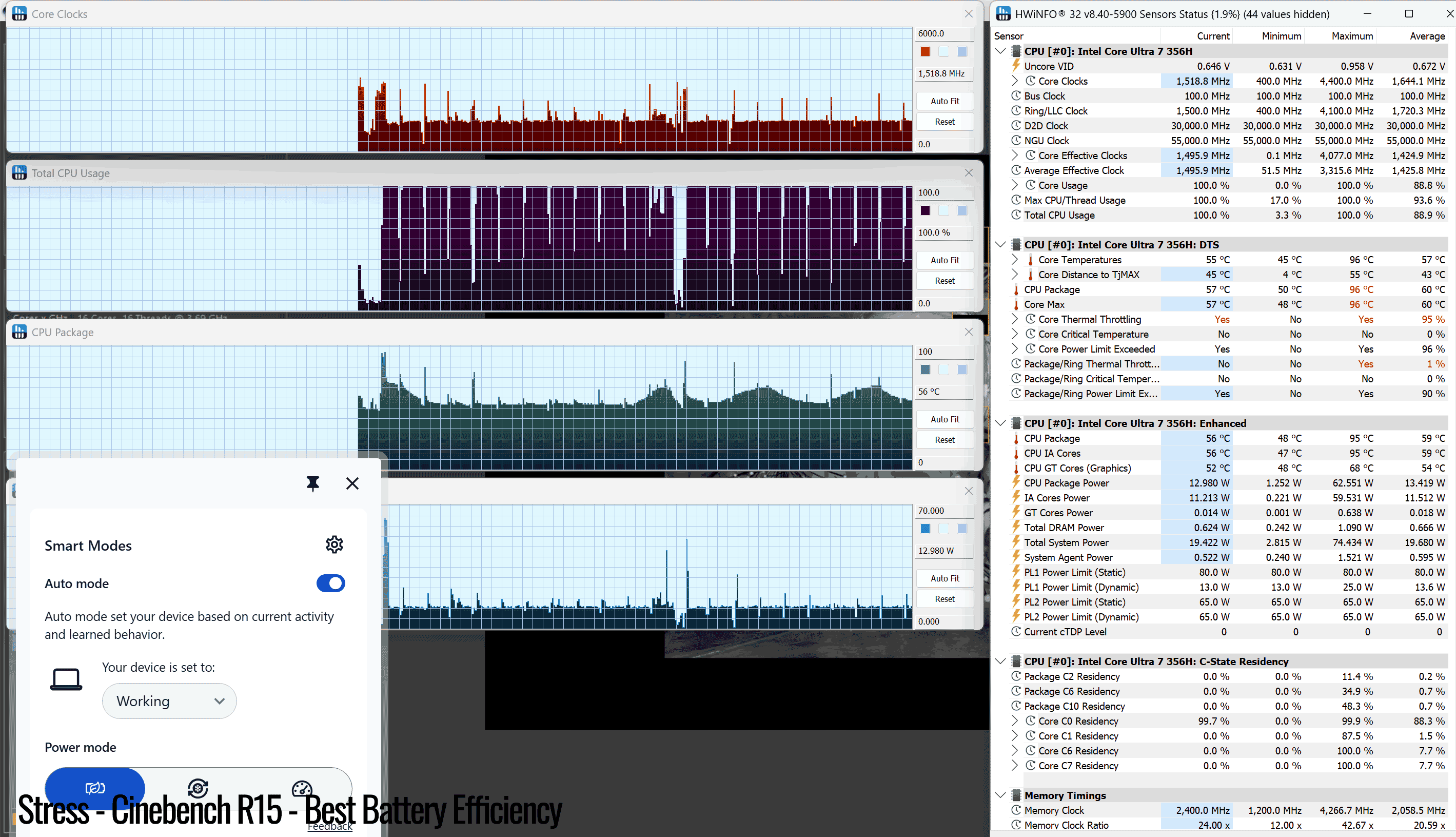Click Auto Fit in the Core Clocks graph

click(x=945, y=101)
